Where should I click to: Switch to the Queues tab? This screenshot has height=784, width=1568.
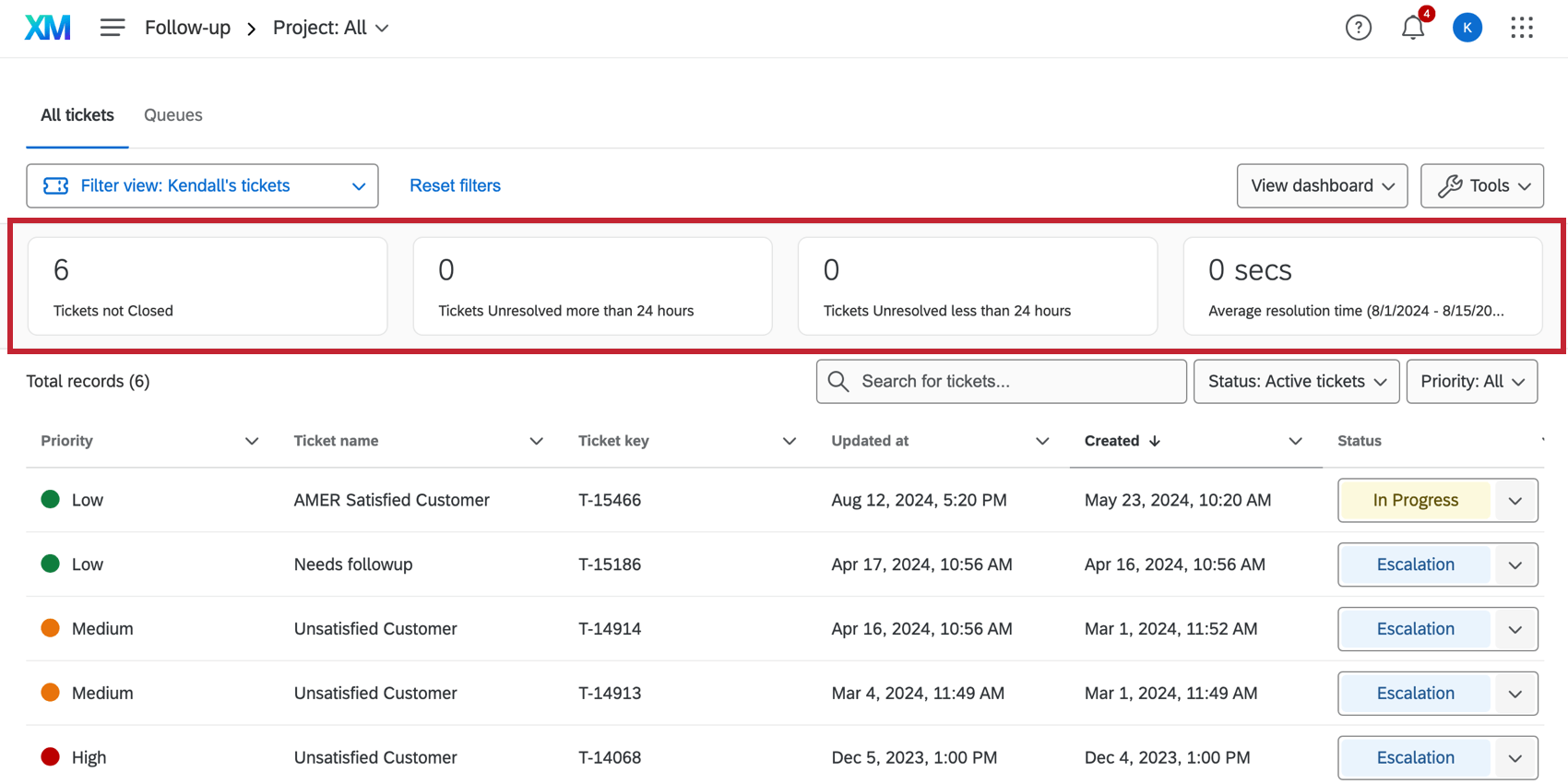(173, 115)
